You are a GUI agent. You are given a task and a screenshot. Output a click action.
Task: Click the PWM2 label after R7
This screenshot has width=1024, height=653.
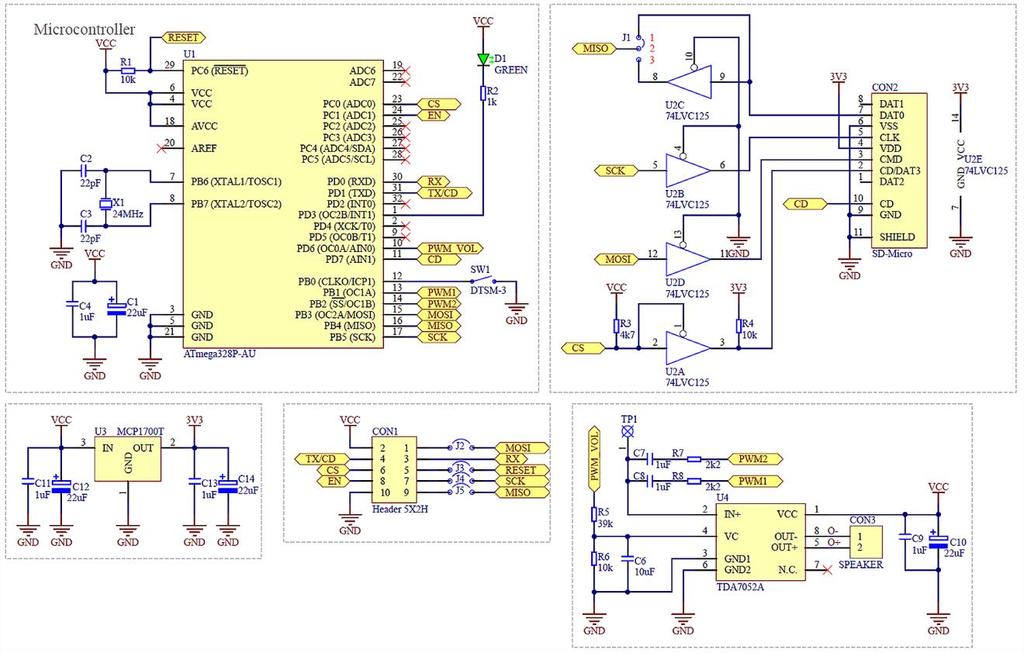click(x=755, y=459)
